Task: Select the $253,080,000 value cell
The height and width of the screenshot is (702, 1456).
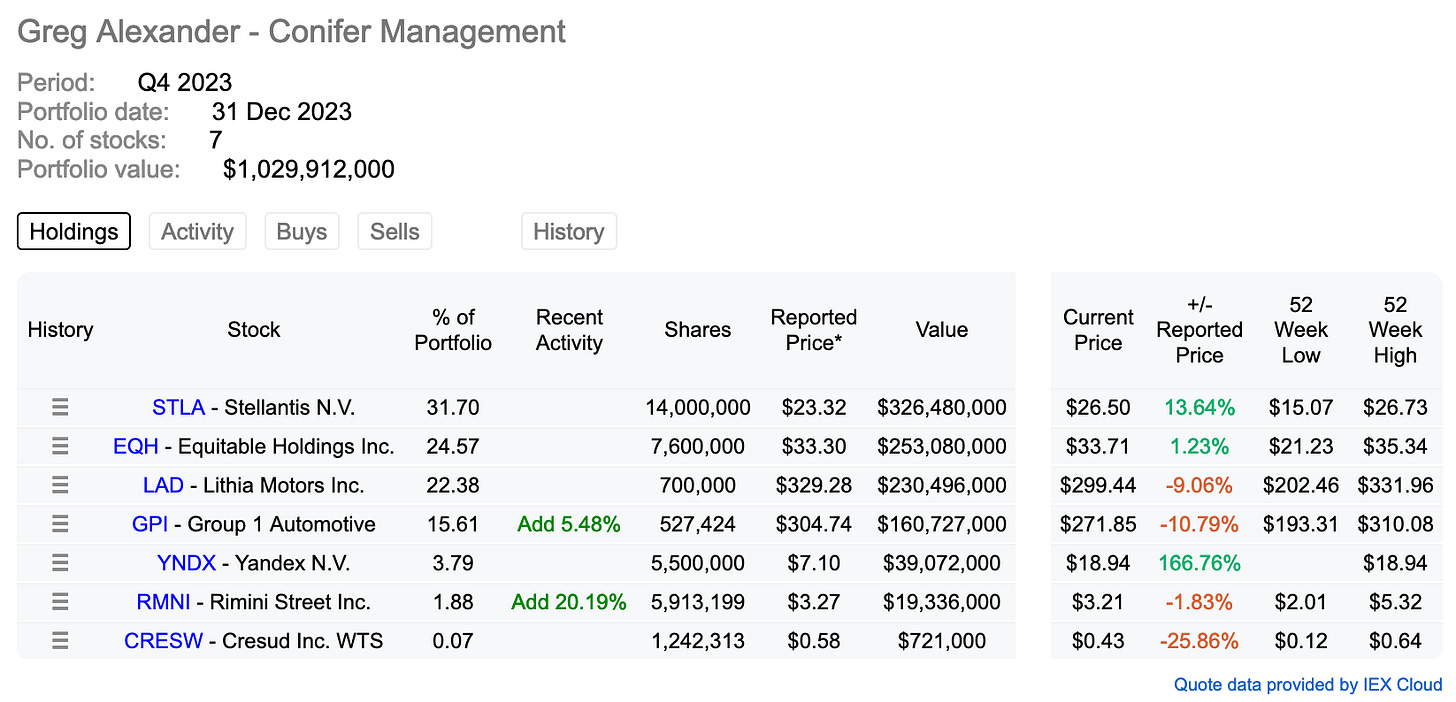Action: click(942, 446)
